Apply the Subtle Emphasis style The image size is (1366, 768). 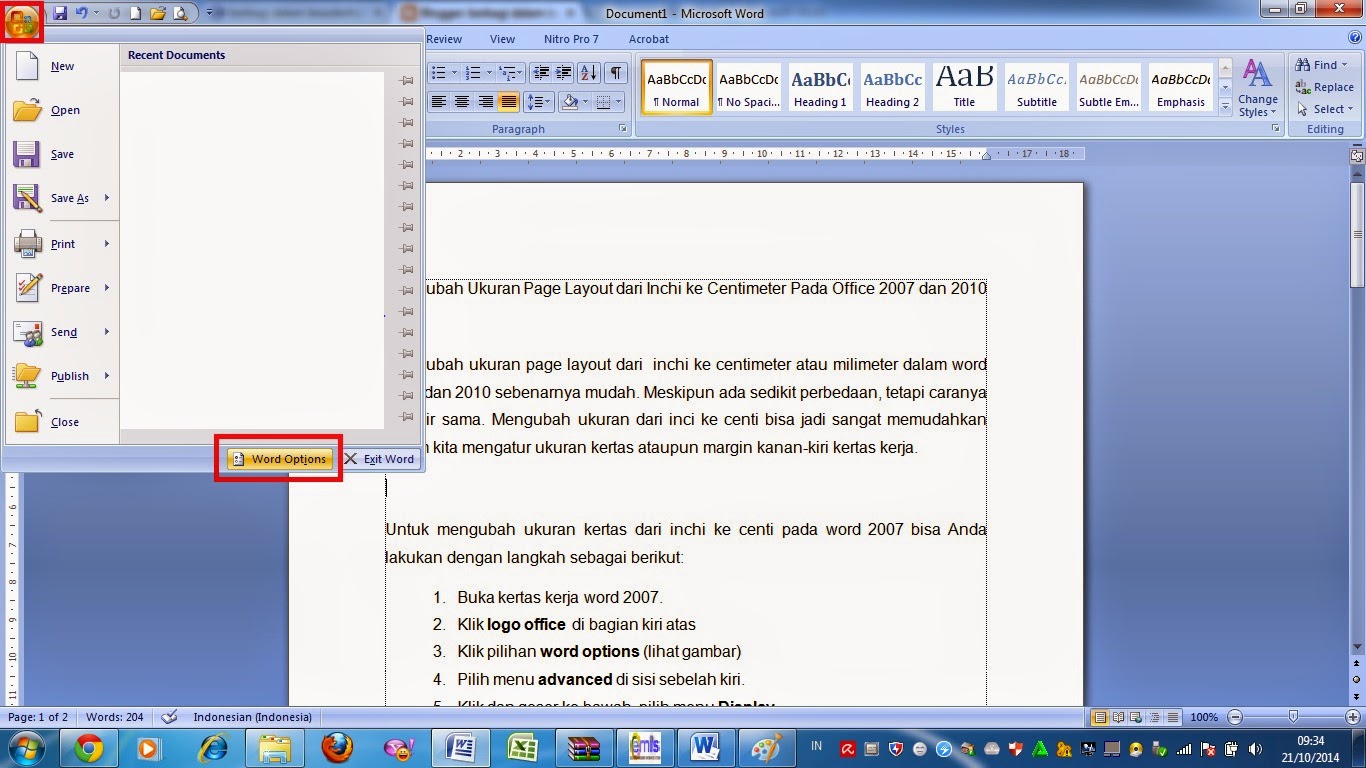click(1109, 88)
